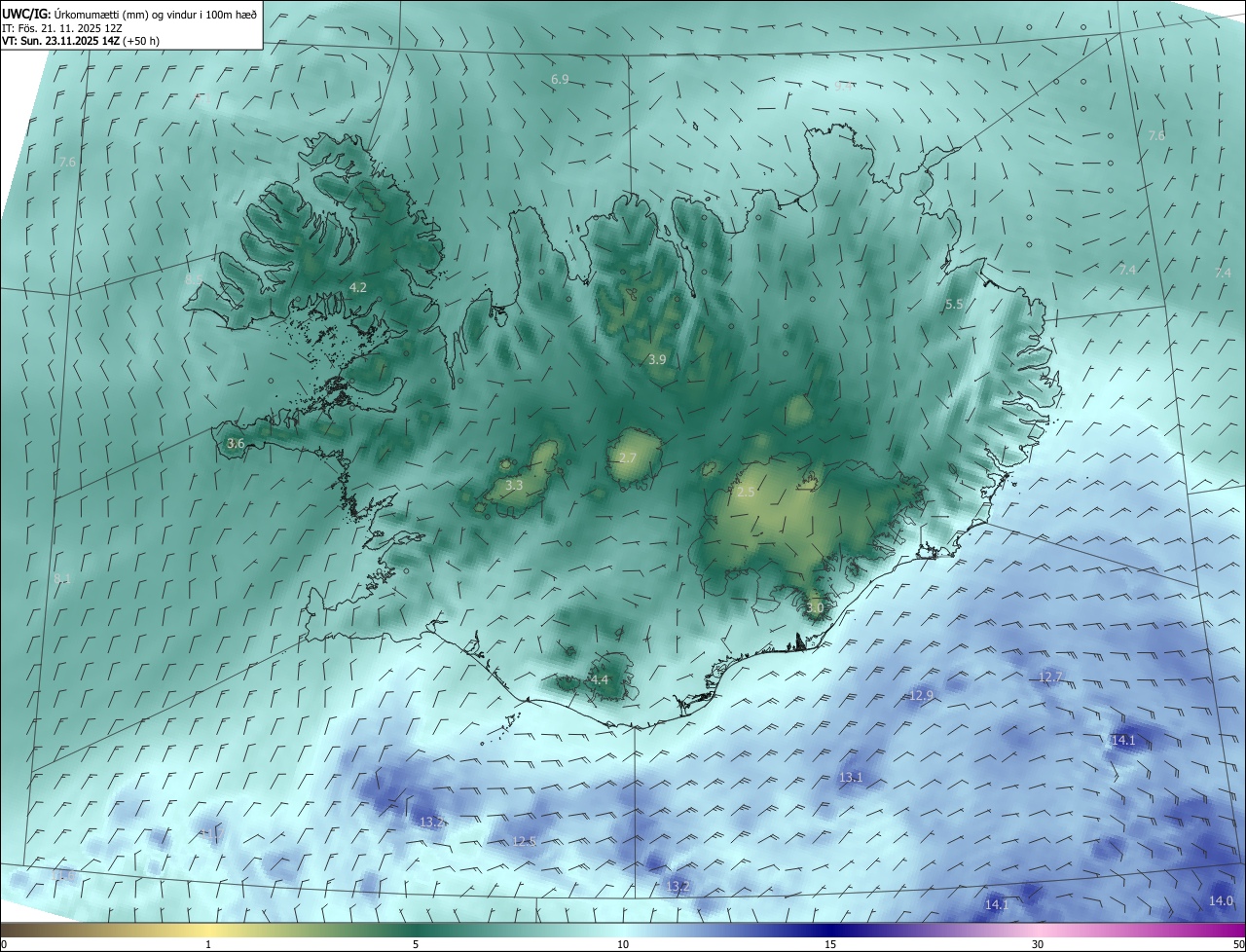Click the 14.0 value at the bottom-right corner
The image size is (1246, 952).
(x=1221, y=901)
